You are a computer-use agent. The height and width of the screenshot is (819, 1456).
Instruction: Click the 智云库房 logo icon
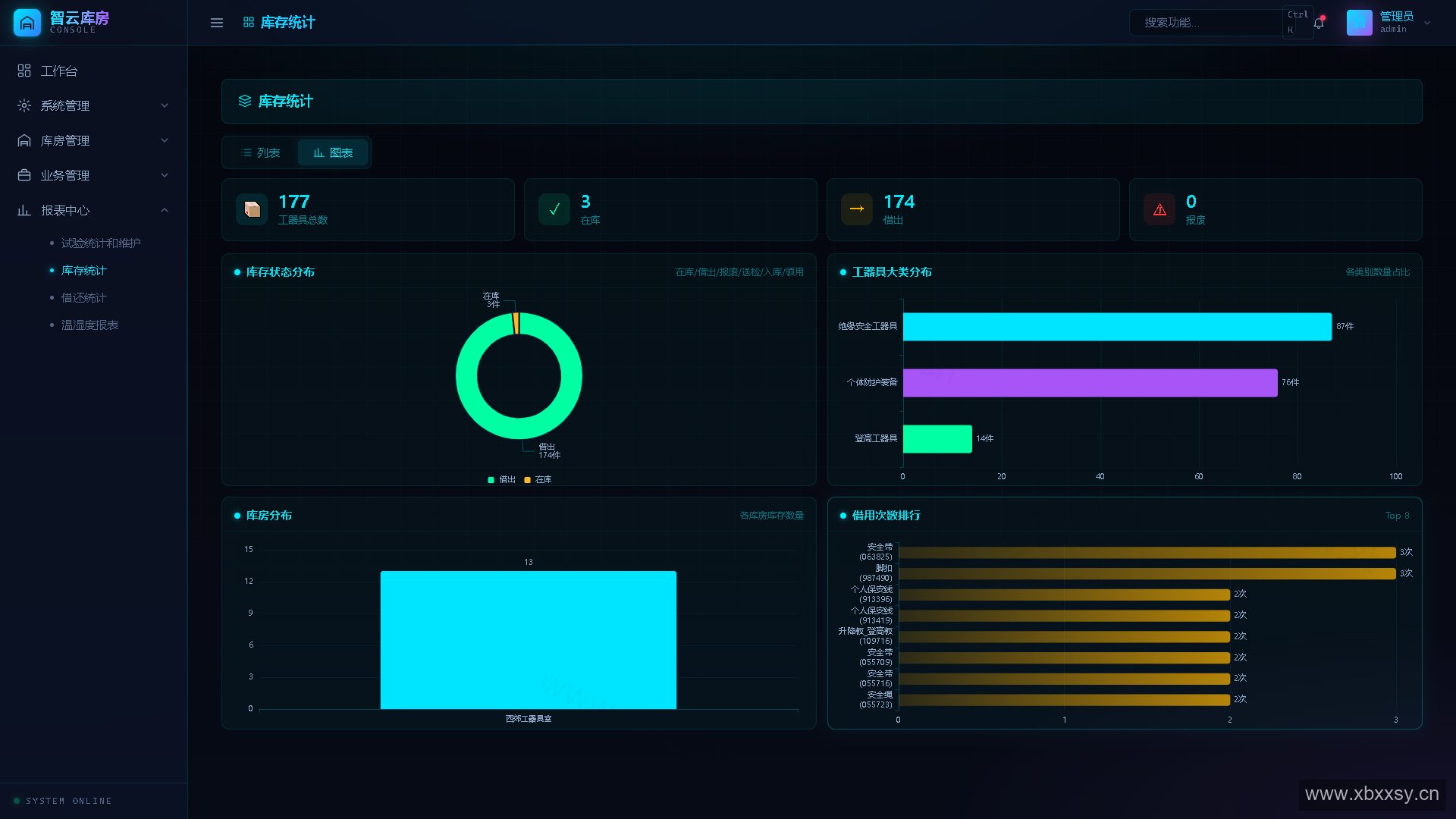(x=27, y=23)
